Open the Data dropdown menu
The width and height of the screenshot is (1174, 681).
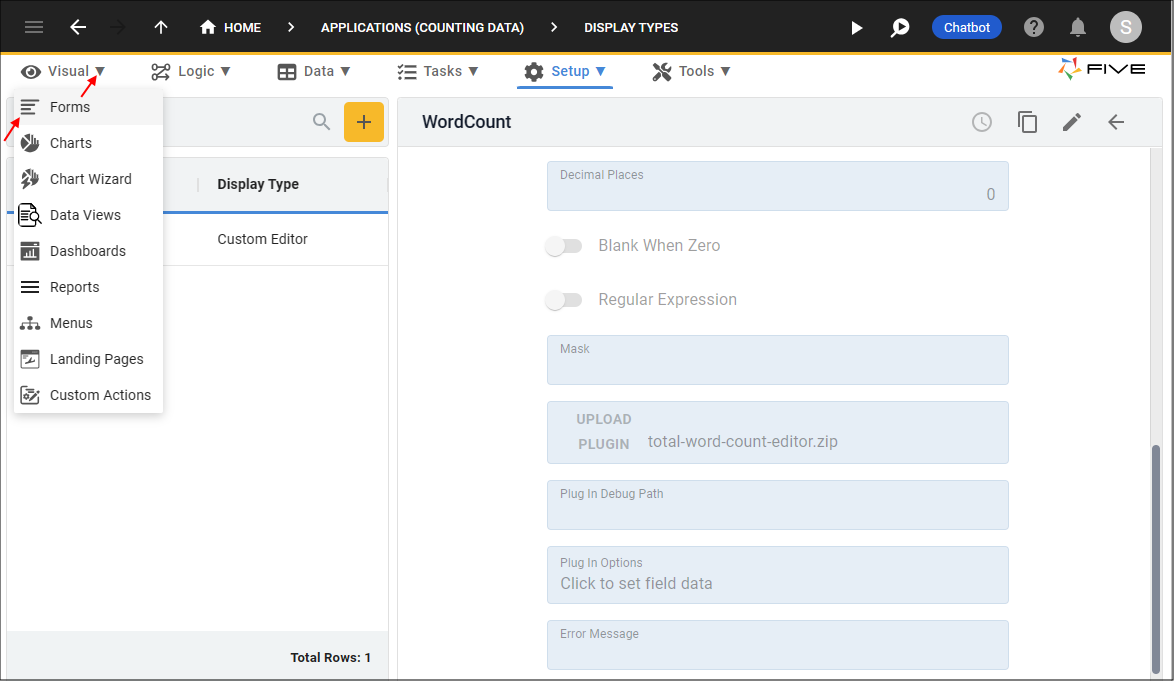(x=314, y=71)
